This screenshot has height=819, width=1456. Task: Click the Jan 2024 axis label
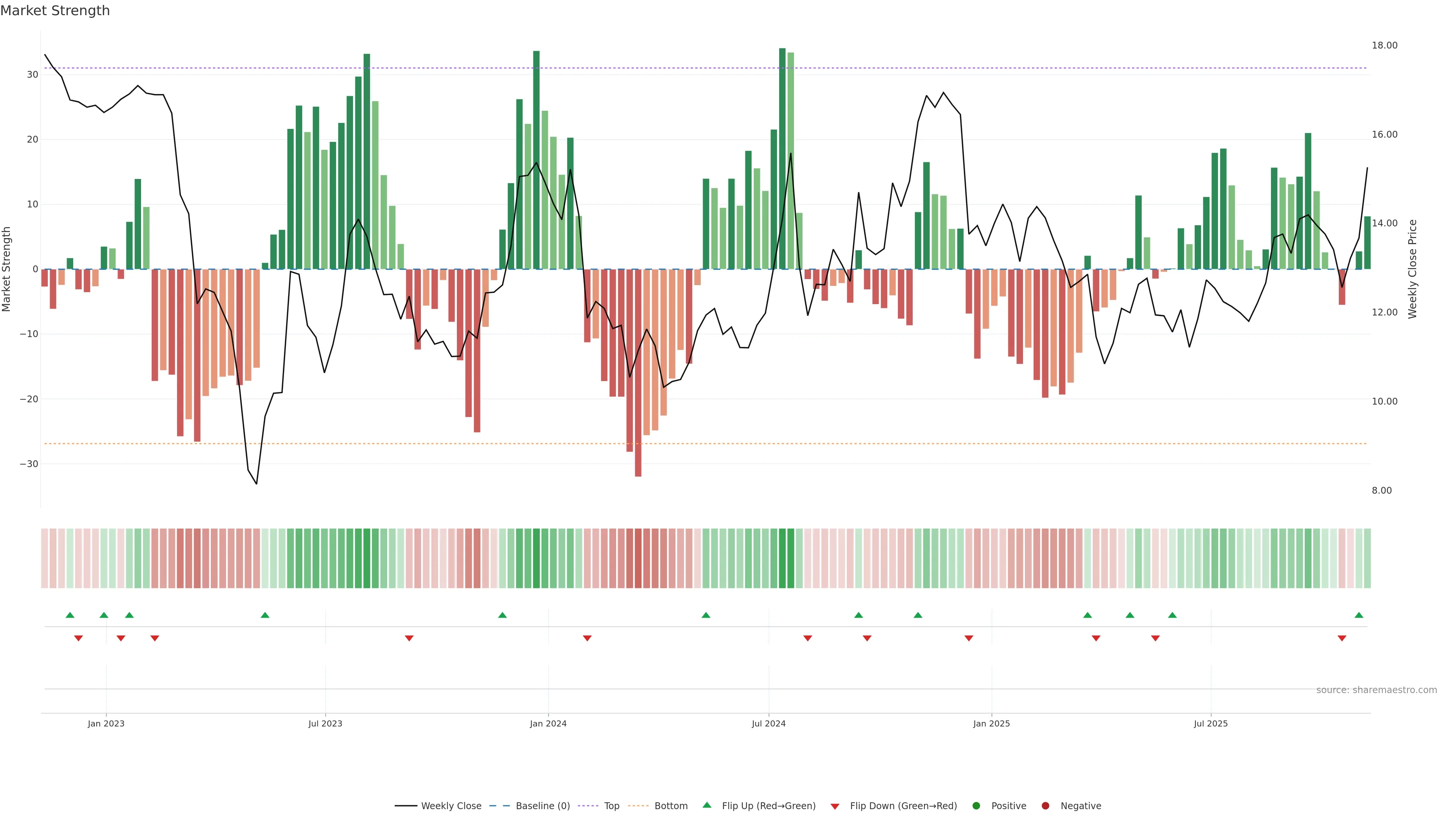point(548,723)
